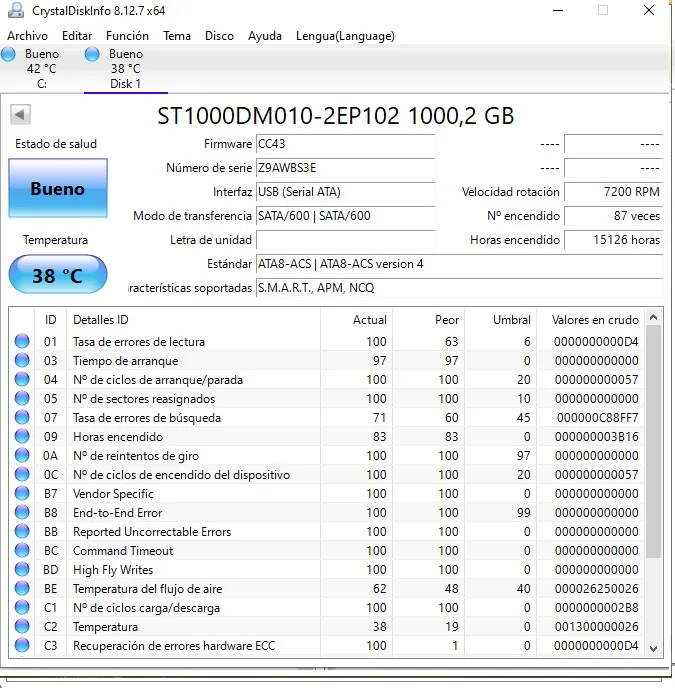Click the scroll down arrow of attribute list
The height and width of the screenshot is (688, 675).
(653, 649)
